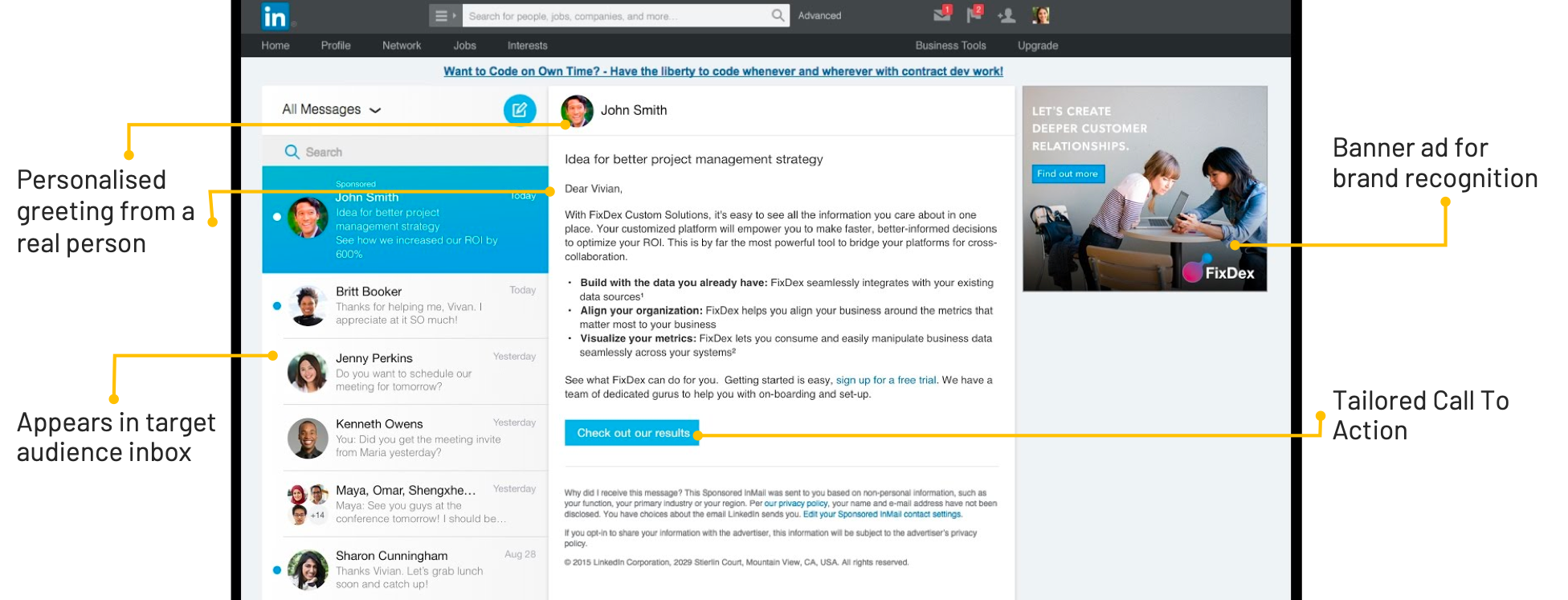Click the Advanced search link
1568x600 pixels.
coord(819,15)
